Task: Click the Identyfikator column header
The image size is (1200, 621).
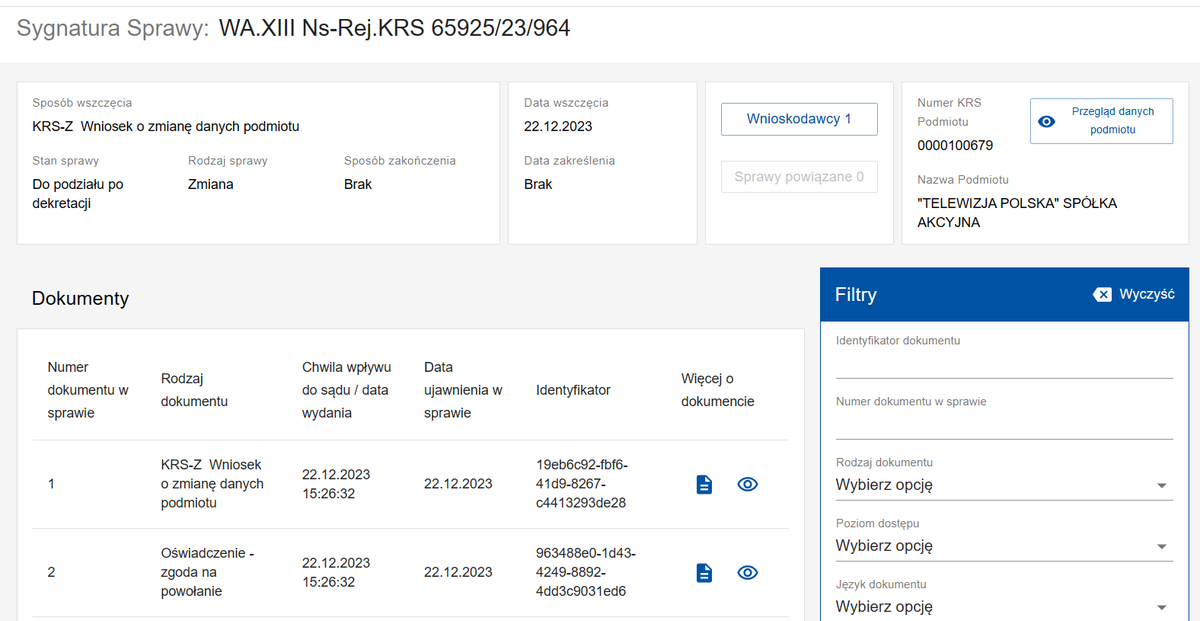Action: 573,390
